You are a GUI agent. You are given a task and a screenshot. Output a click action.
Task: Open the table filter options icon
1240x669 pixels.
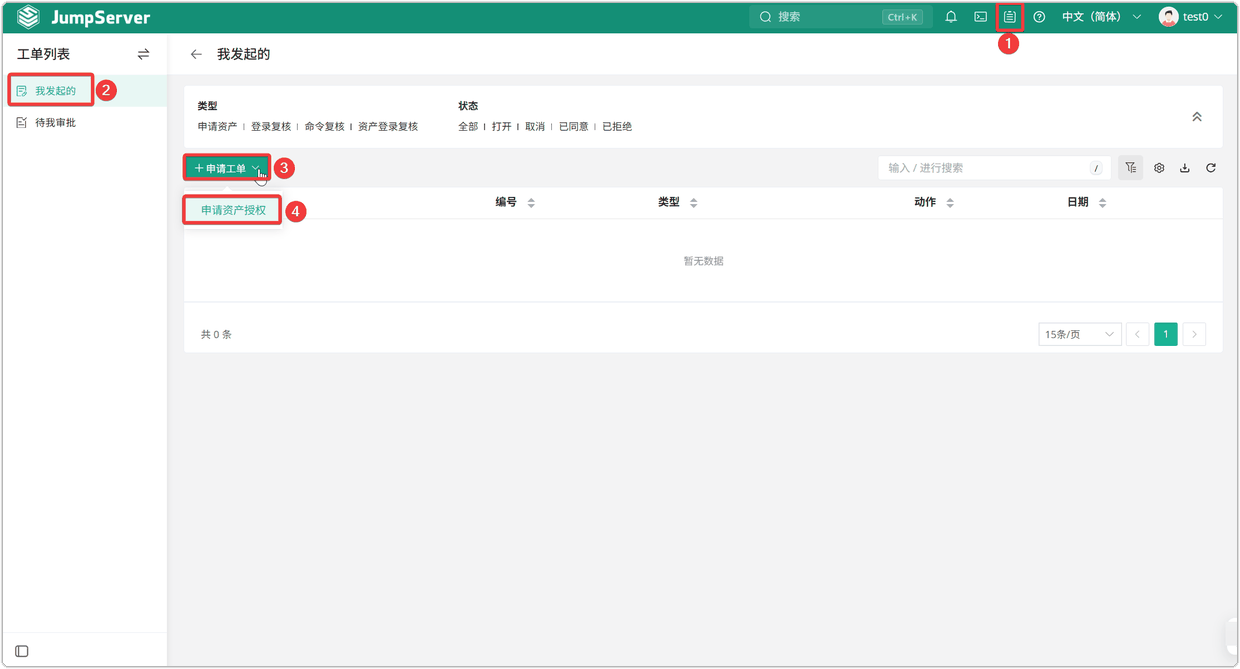1131,168
